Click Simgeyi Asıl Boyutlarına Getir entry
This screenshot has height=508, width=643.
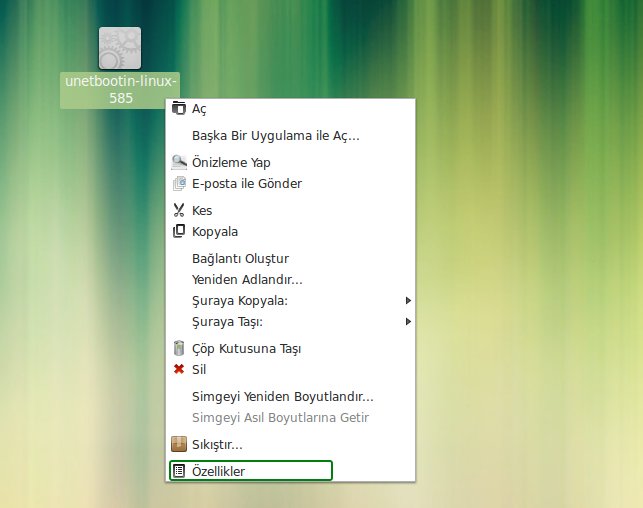tap(290, 417)
